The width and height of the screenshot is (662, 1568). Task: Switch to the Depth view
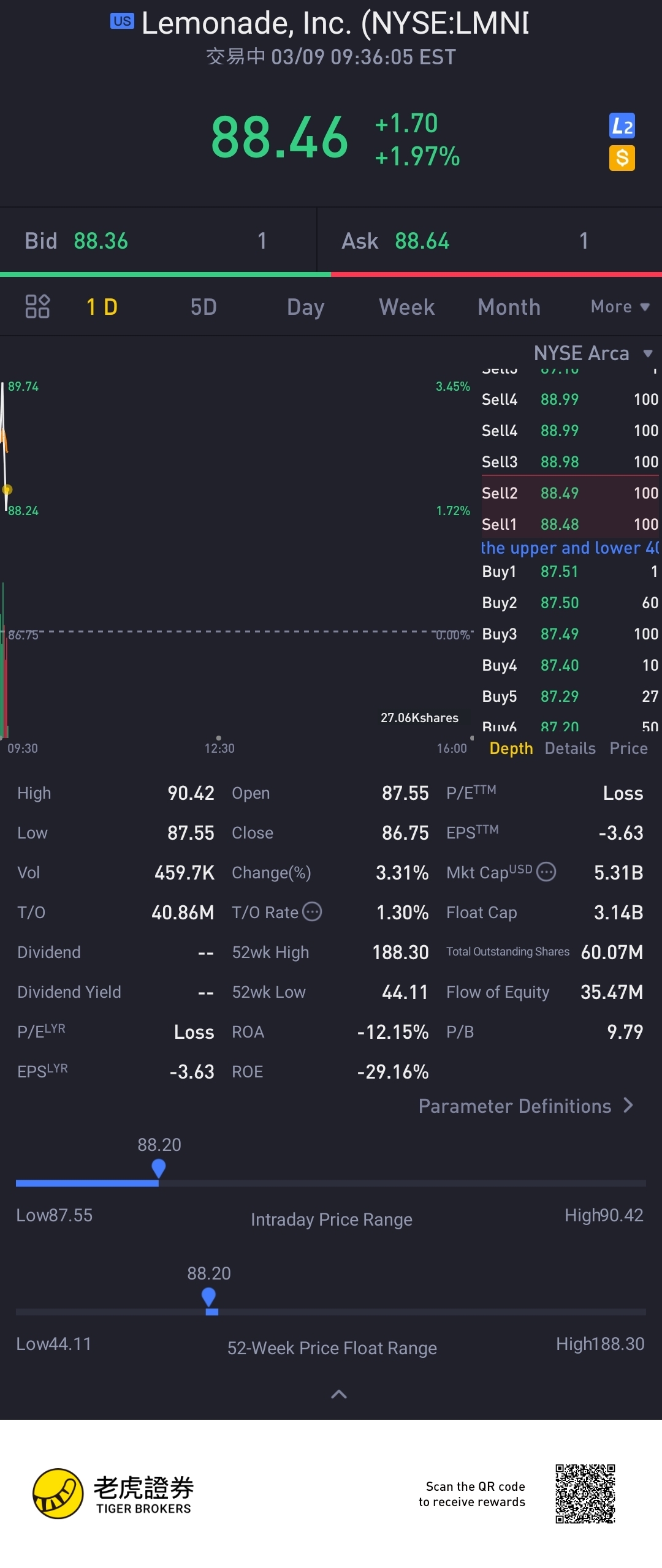[511, 748]
